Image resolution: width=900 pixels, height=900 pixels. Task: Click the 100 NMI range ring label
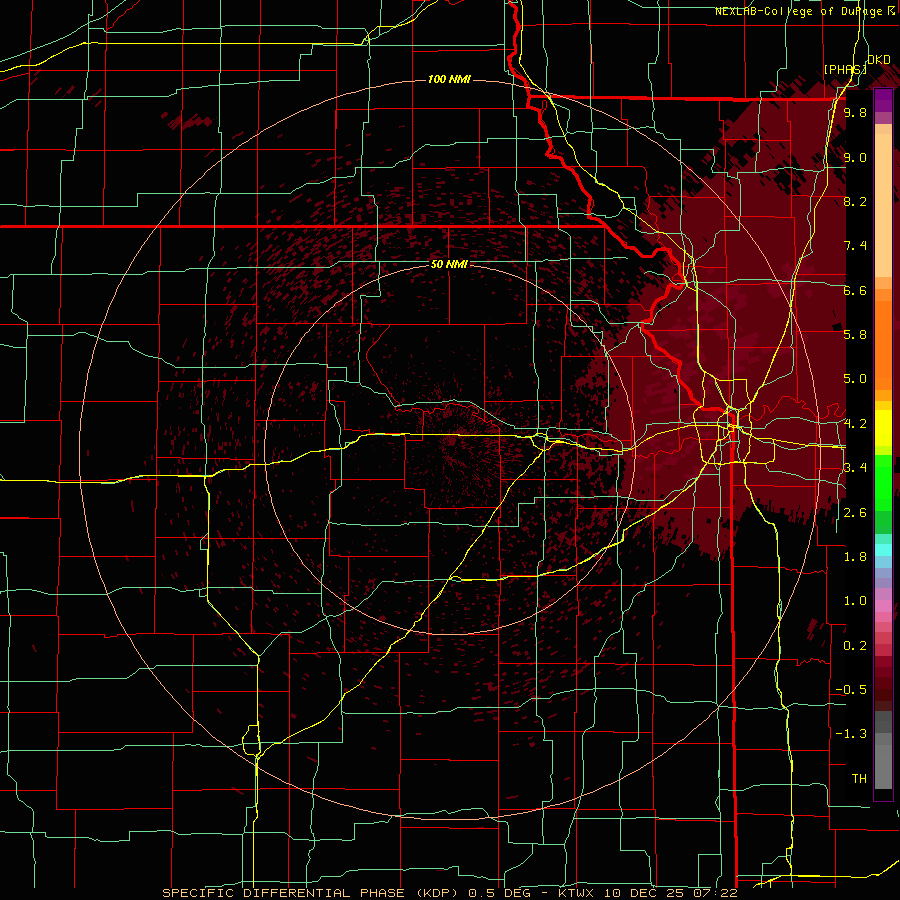click(449, 79)
